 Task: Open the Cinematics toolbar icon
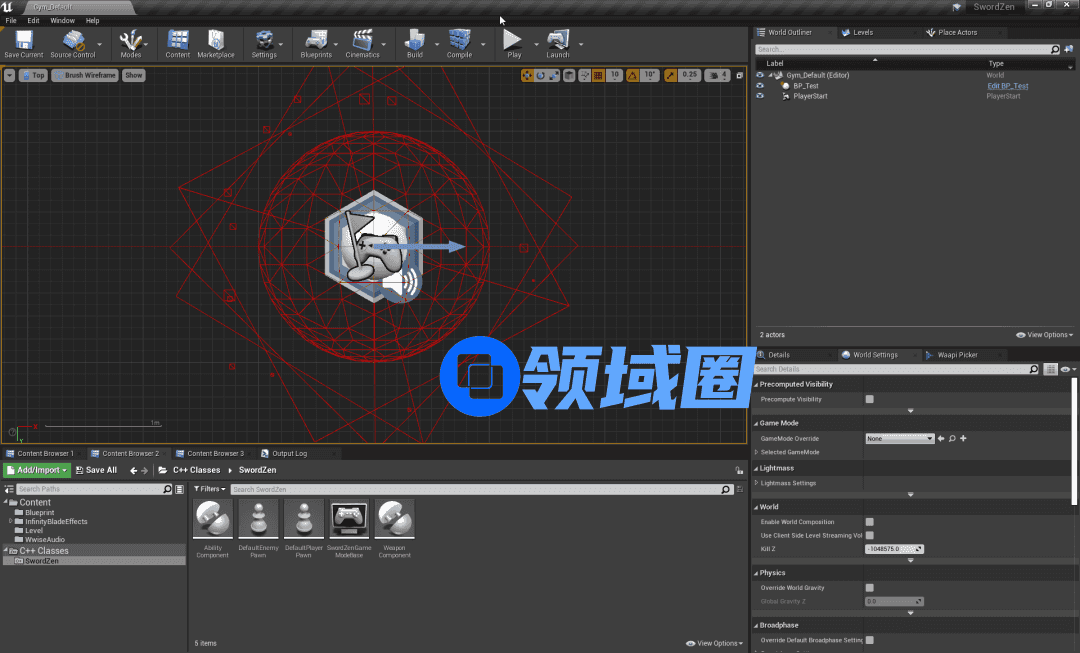click(363, 41)
